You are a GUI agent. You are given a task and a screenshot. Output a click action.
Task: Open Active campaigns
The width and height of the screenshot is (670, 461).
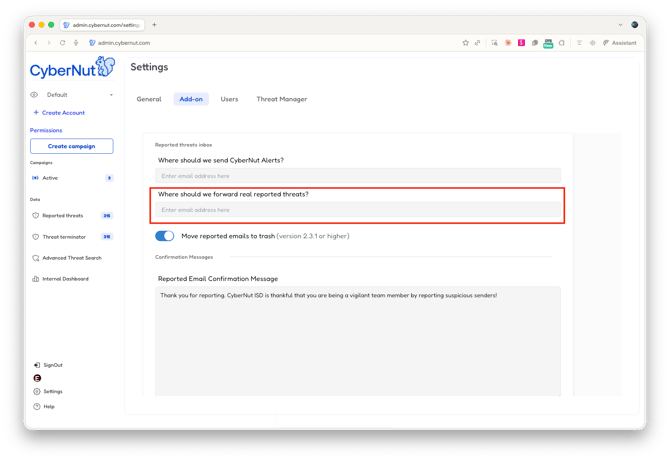pyautogui.click(x=50, y=178)
